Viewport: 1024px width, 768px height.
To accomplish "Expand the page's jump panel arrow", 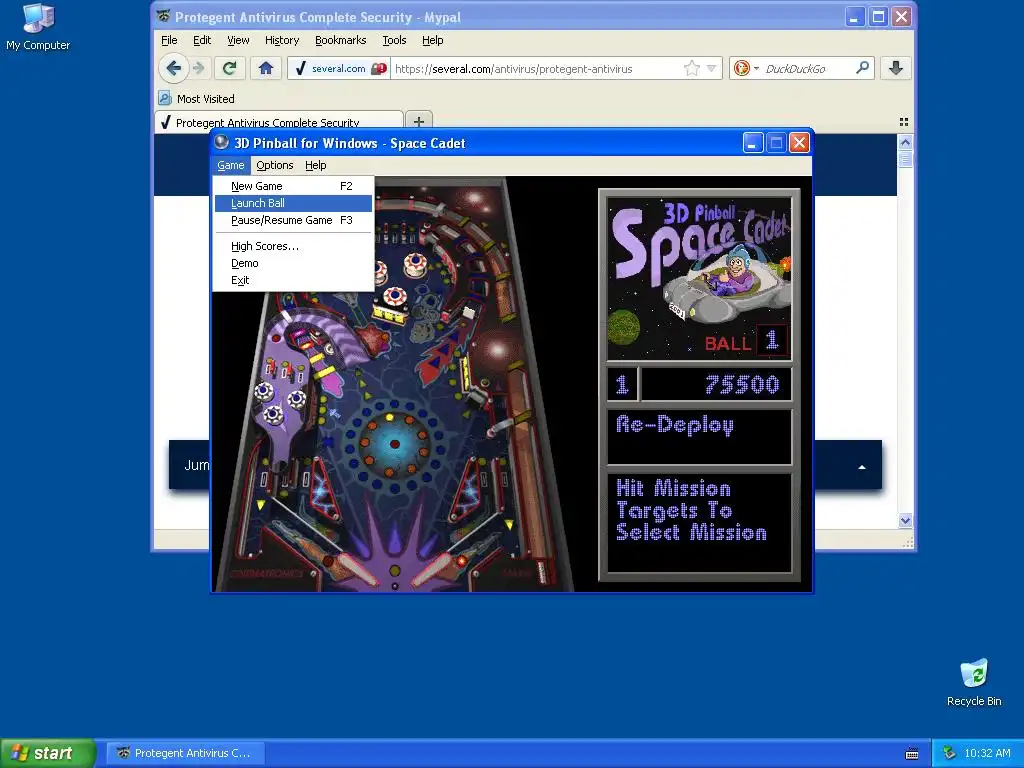I will coord(862,467).
